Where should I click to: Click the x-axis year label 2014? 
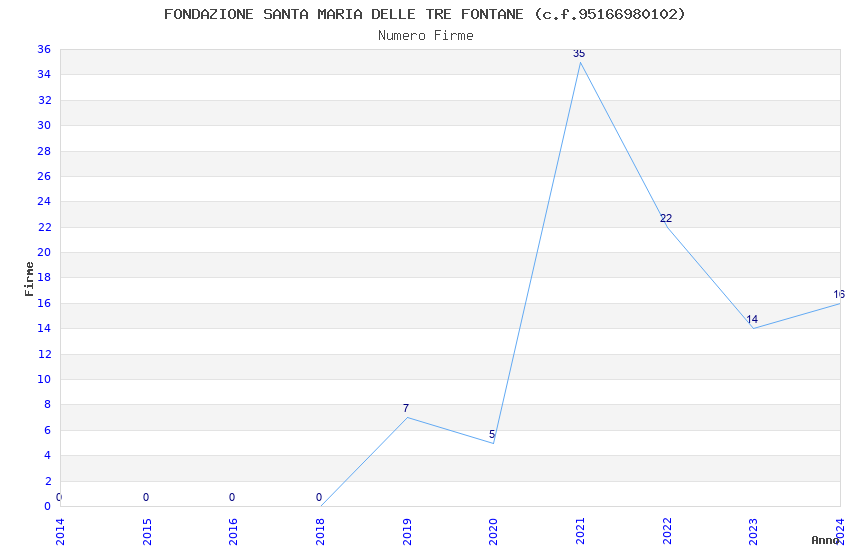coord(60,531)
